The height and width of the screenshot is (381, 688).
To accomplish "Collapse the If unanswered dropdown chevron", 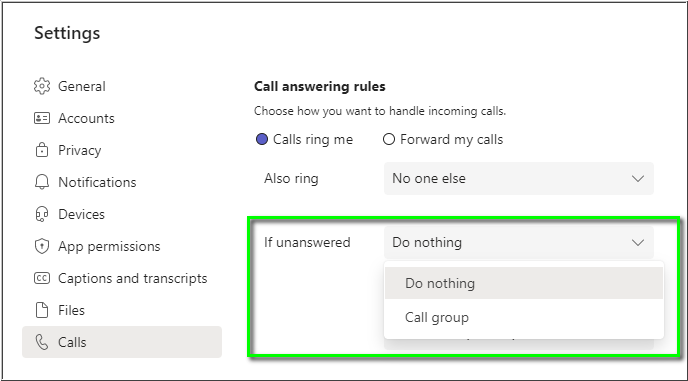I will coord(638,242).
